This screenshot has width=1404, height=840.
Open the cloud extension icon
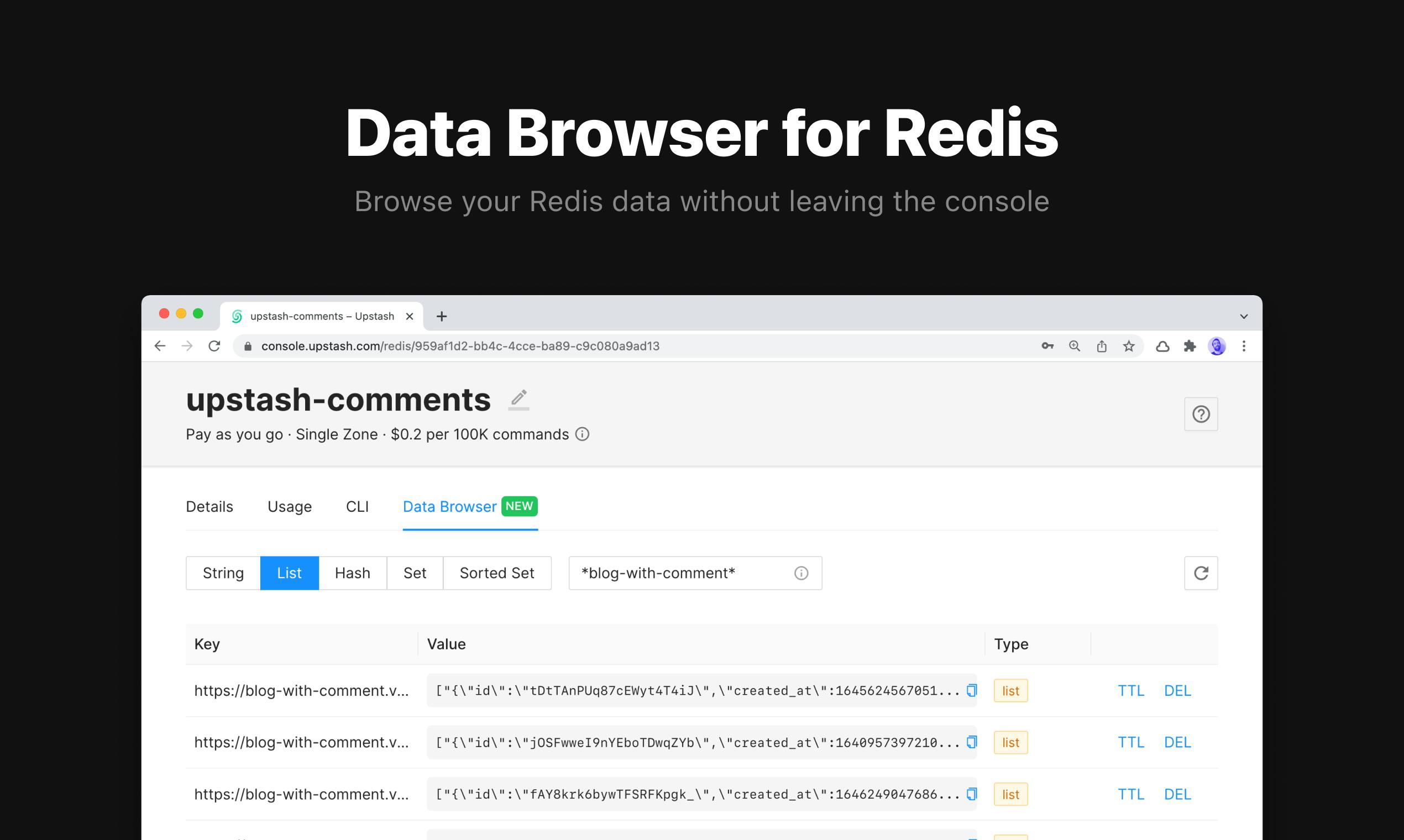(x=1163, y=347)
